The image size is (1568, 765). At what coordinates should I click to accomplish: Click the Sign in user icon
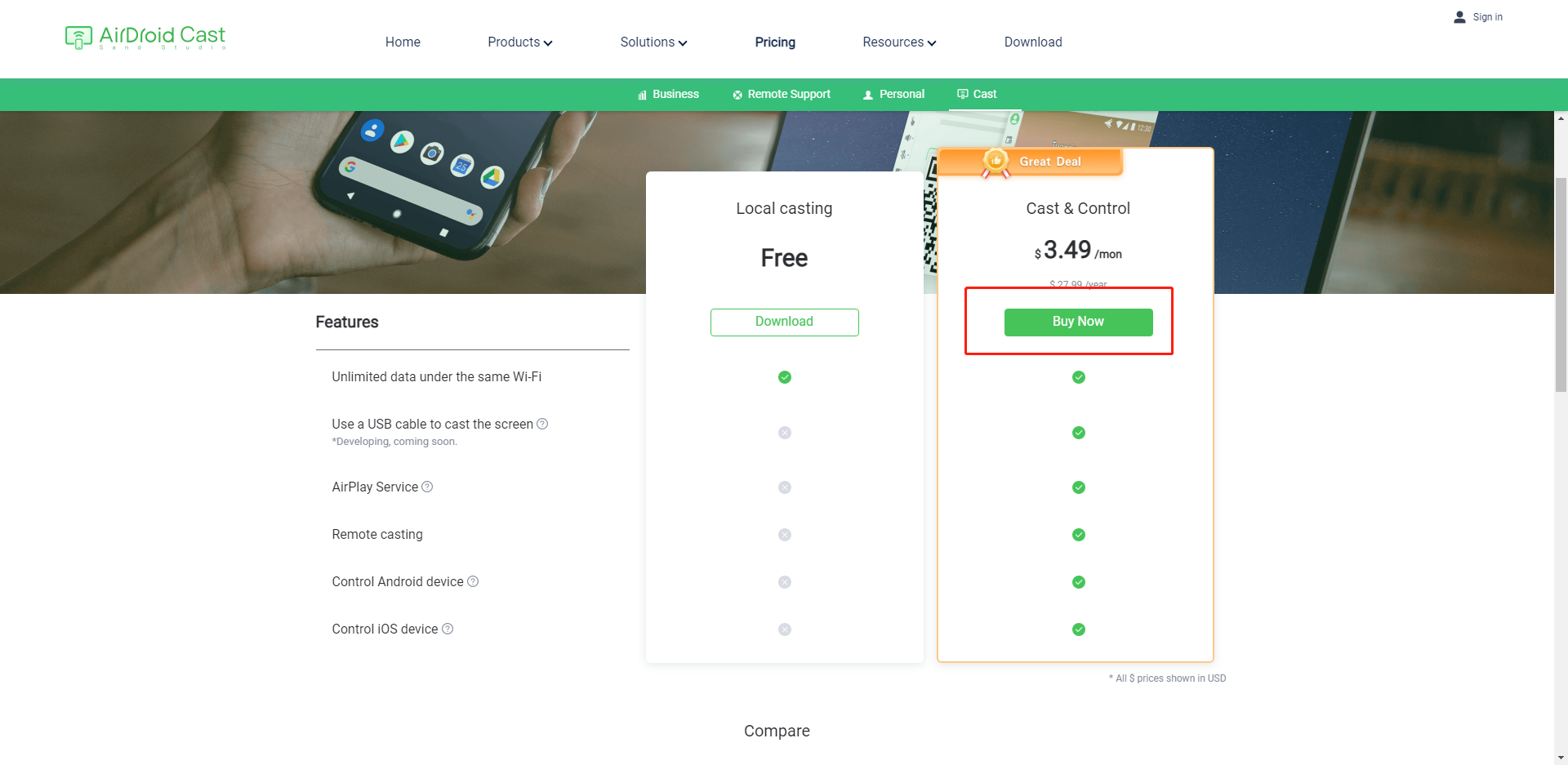coord(1459,17)
